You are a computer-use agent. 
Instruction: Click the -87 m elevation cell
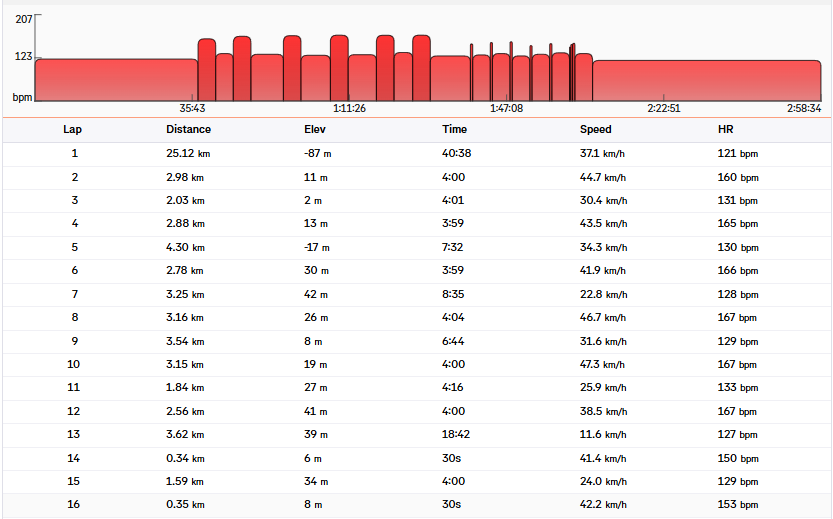[318, 154]
